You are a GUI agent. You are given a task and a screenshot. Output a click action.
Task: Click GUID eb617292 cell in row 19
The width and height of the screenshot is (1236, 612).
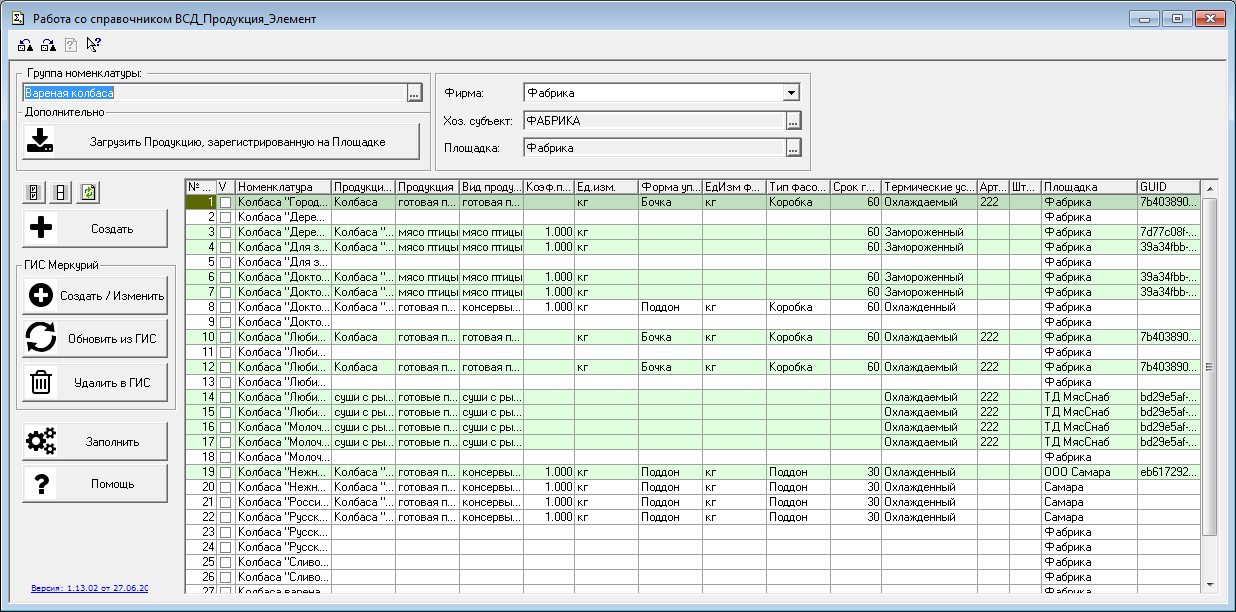[x=1168, y=472]
